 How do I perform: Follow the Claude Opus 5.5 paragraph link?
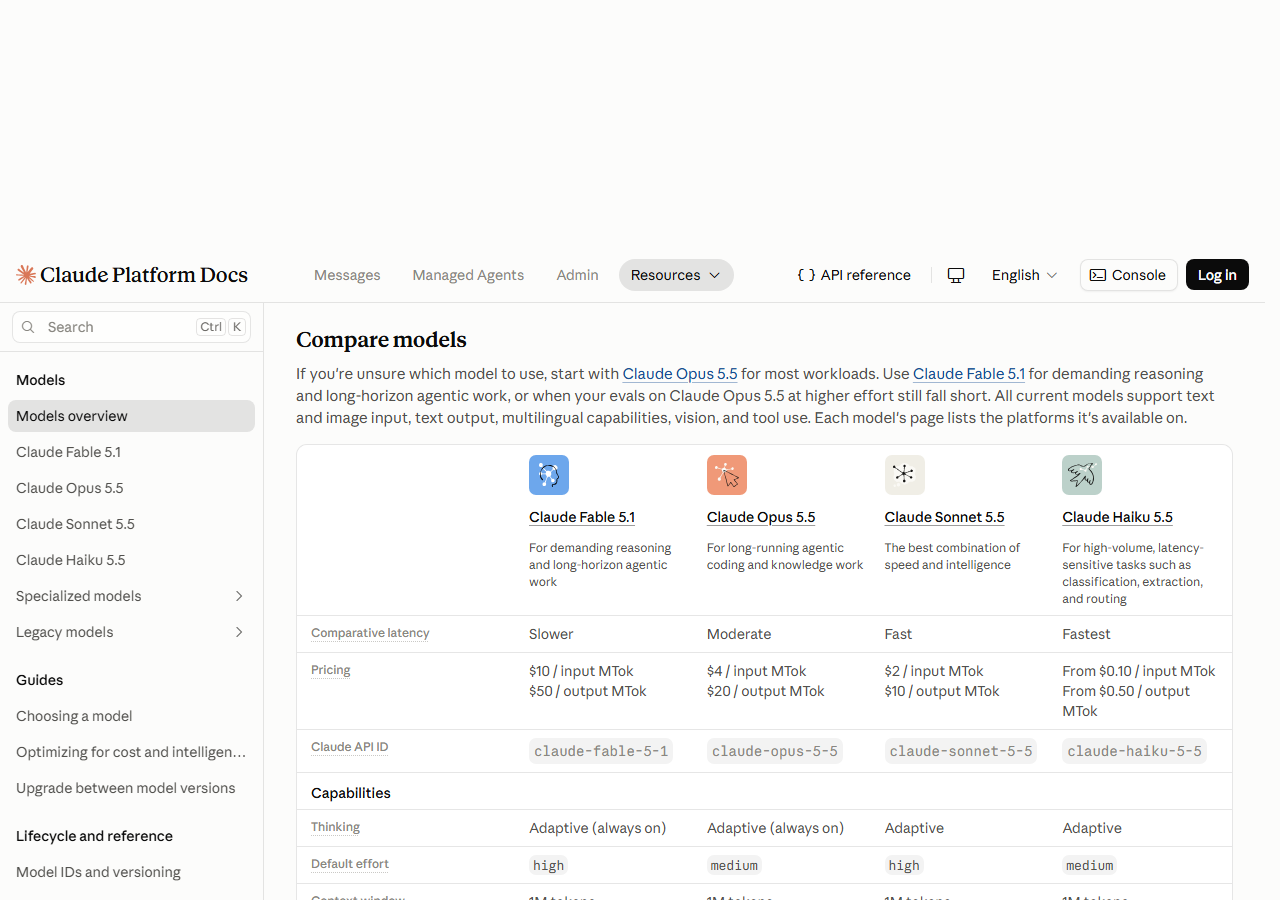click(680, 374)
